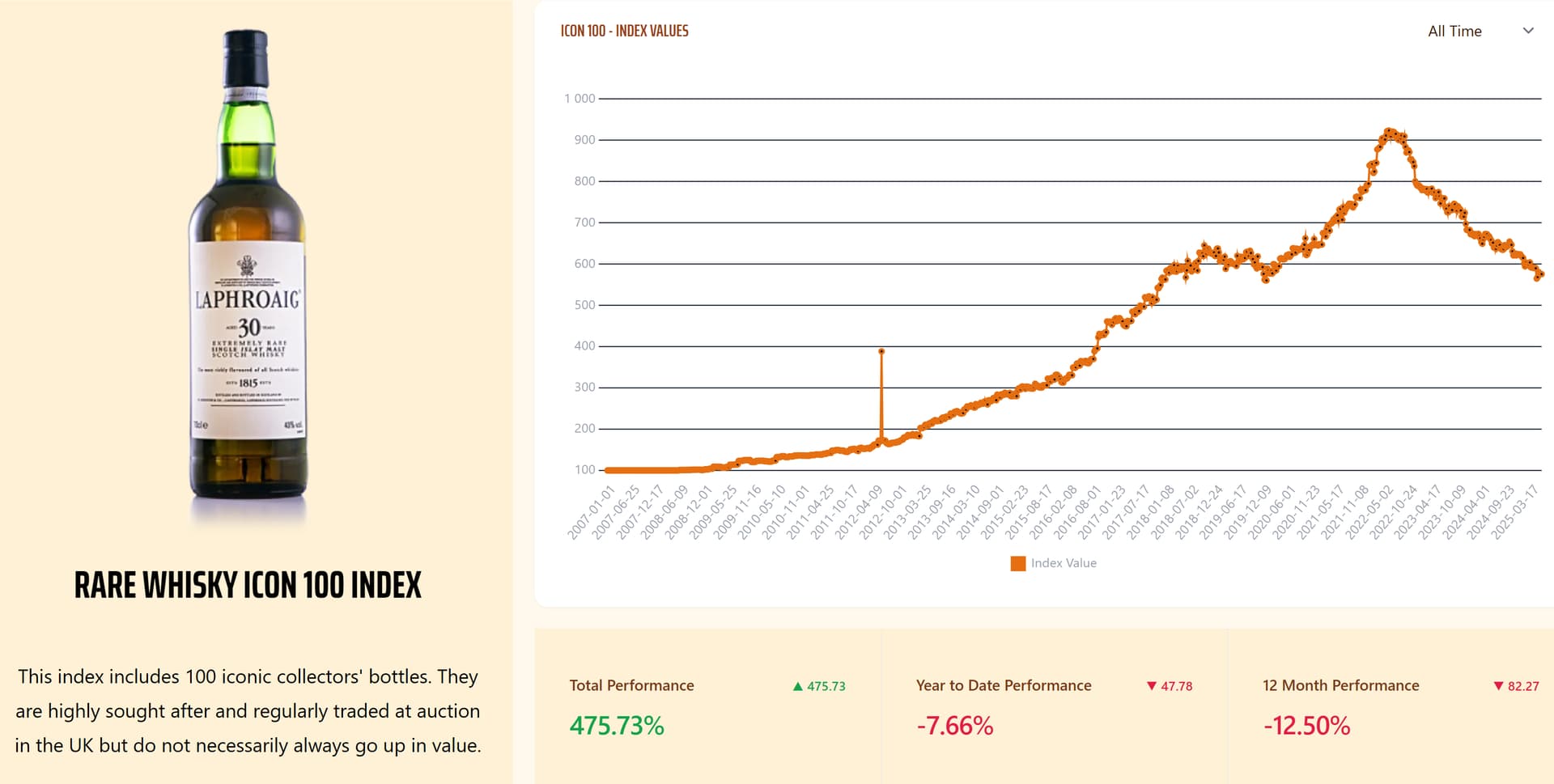Click the peak data point near 900
Screen dimensions: 1554x784
(1390, 131)
